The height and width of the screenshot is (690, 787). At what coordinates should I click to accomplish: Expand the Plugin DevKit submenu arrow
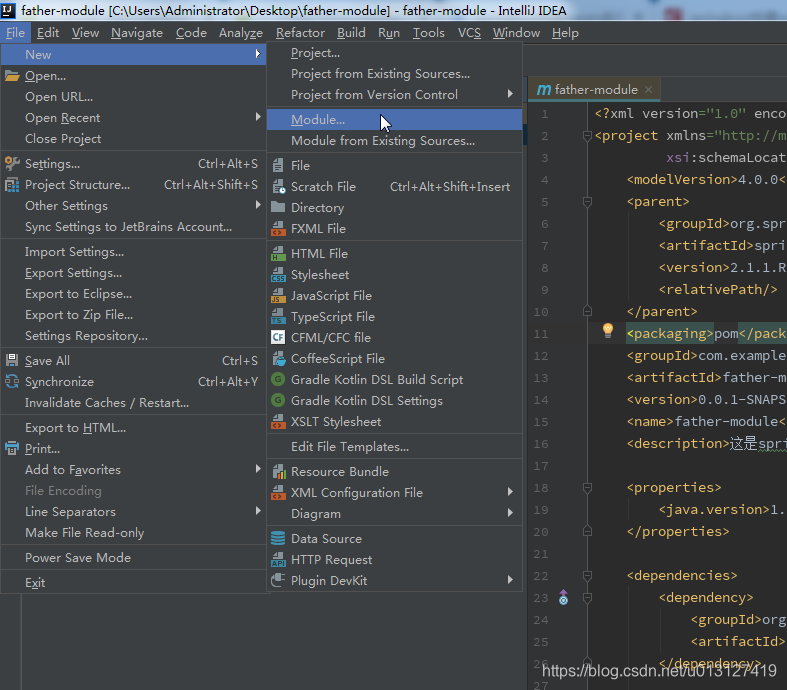point(510,580)
